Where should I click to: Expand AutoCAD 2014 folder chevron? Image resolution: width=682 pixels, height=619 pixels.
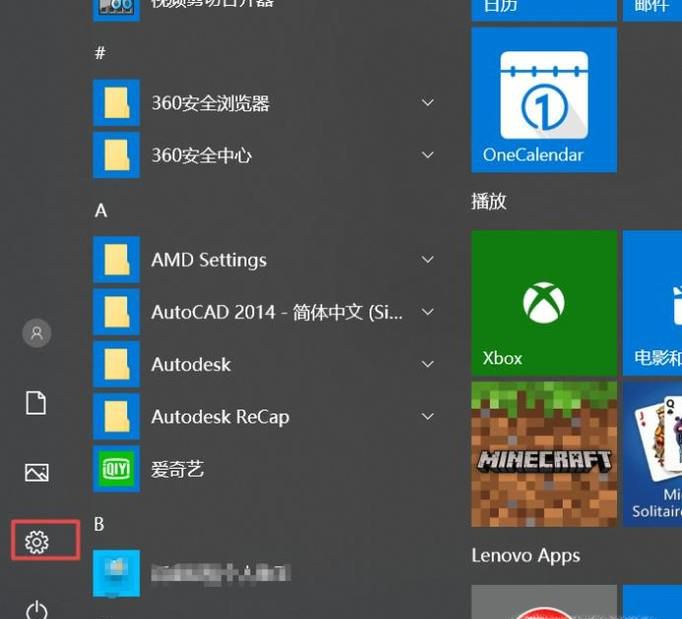(x=428, y=312)
